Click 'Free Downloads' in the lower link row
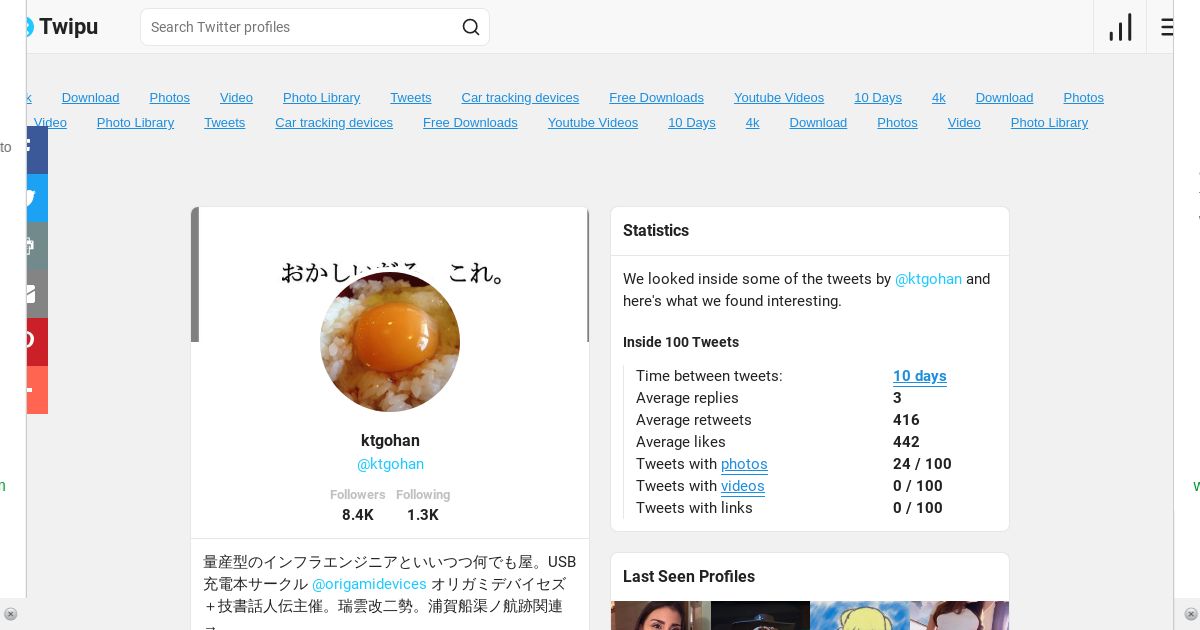The height and width of the screenshot is (630, 1200). click(470, 123)
